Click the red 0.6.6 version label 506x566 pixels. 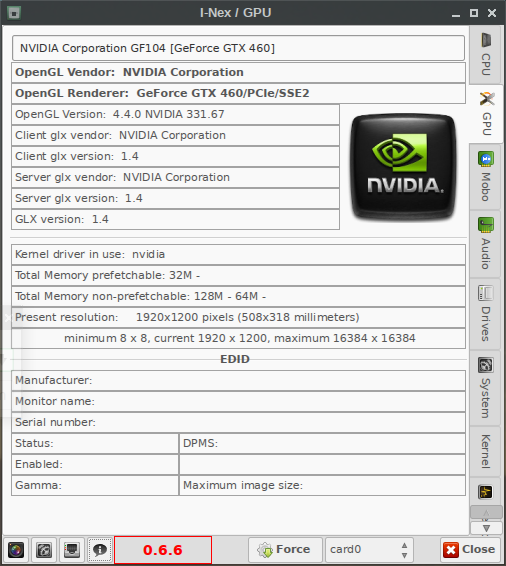click(x=163, y=550)
